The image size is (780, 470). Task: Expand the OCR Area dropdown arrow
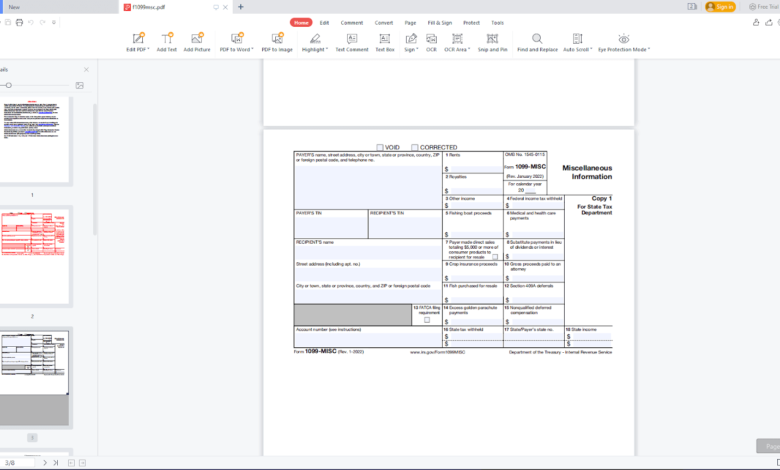tap(469, 50)
